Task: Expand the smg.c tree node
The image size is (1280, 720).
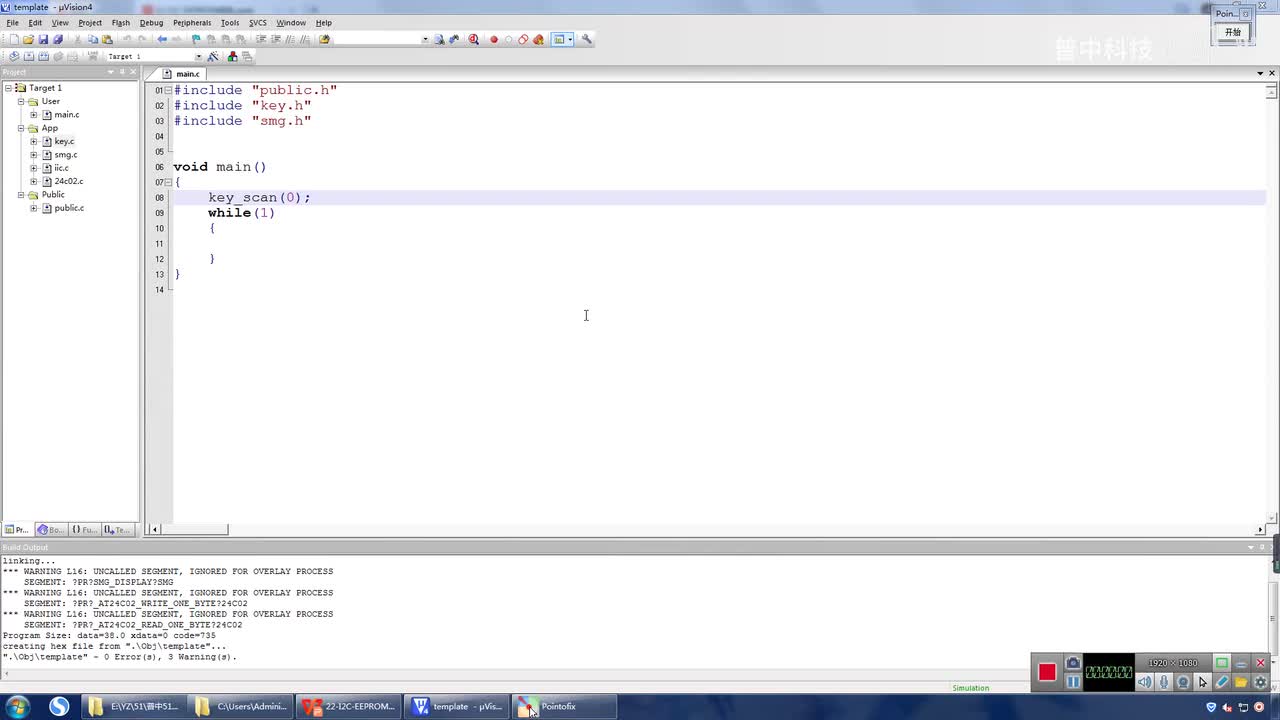Action: (34, 155)
